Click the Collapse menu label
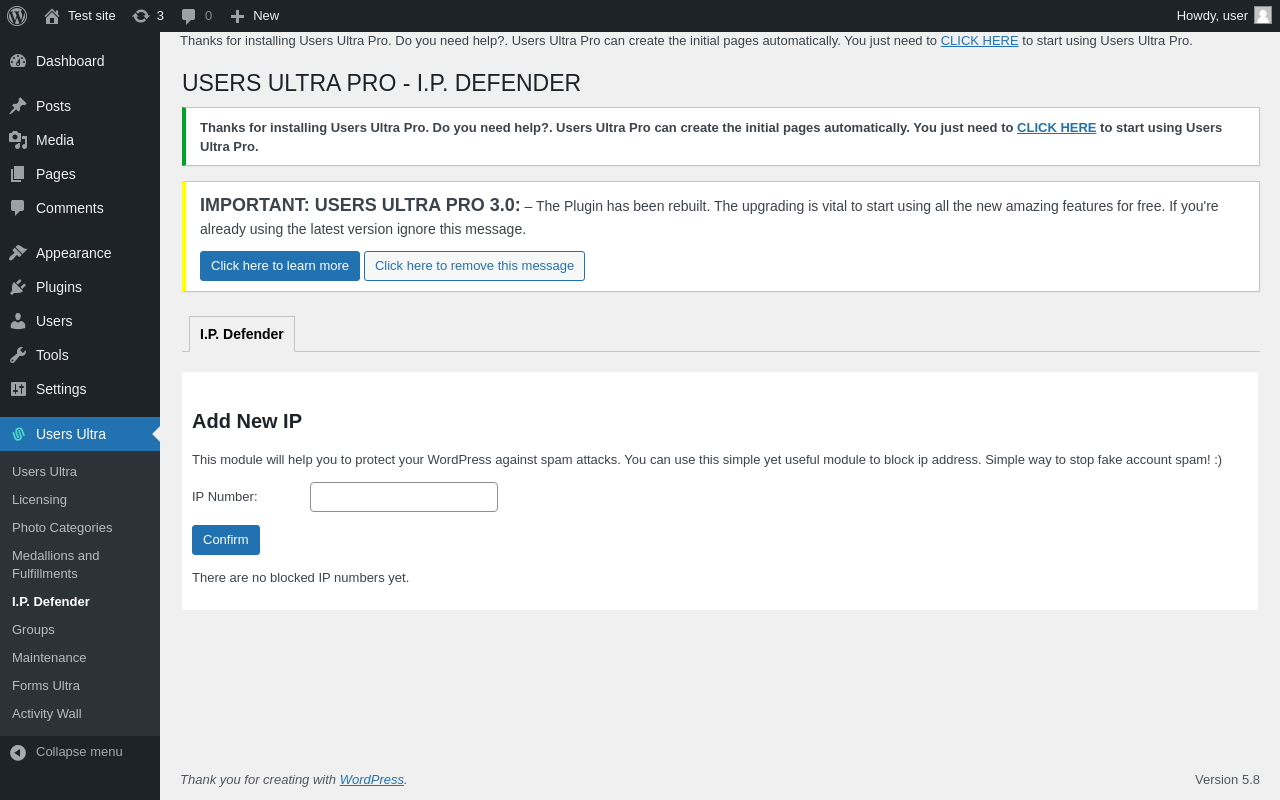1280x800 pixels. tap(79, 752)
